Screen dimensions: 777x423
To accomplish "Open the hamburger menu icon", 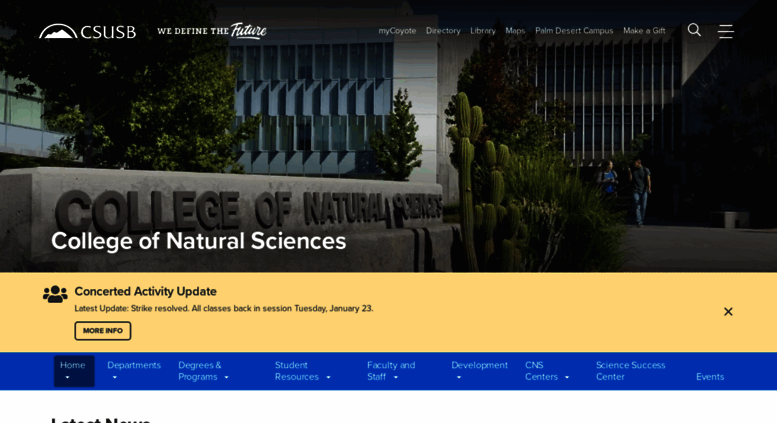I will click(725, 31).
